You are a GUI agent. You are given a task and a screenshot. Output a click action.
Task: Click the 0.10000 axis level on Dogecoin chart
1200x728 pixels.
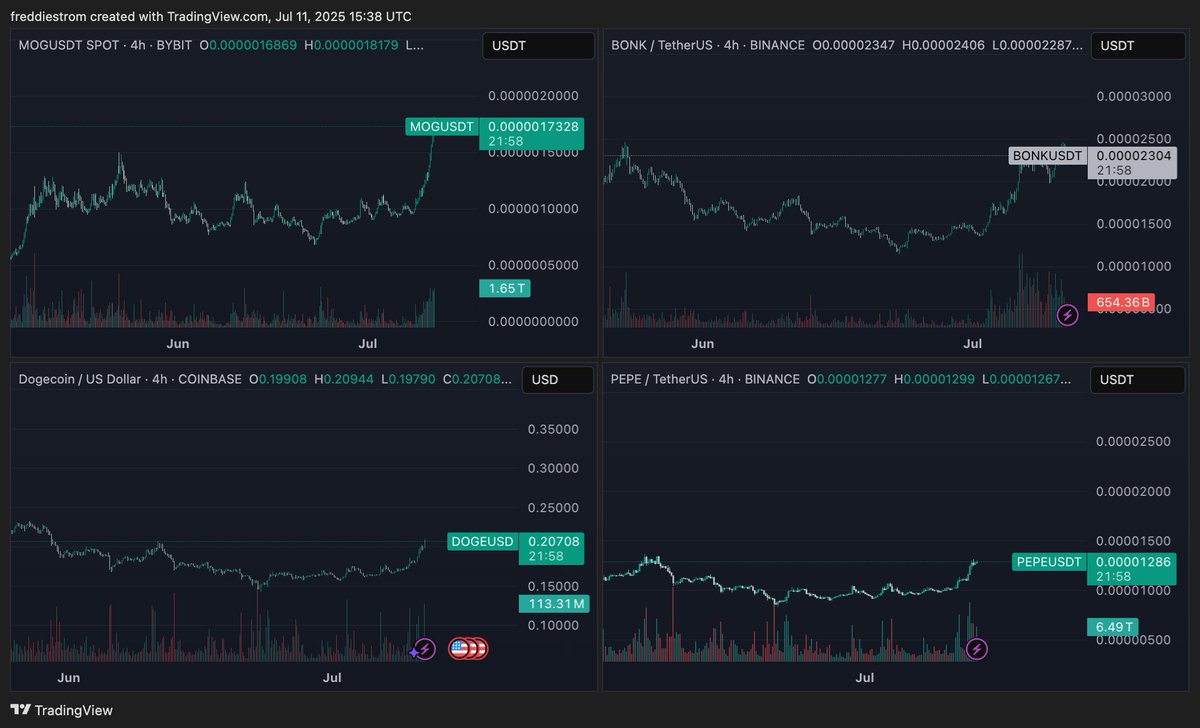(553, 625)
